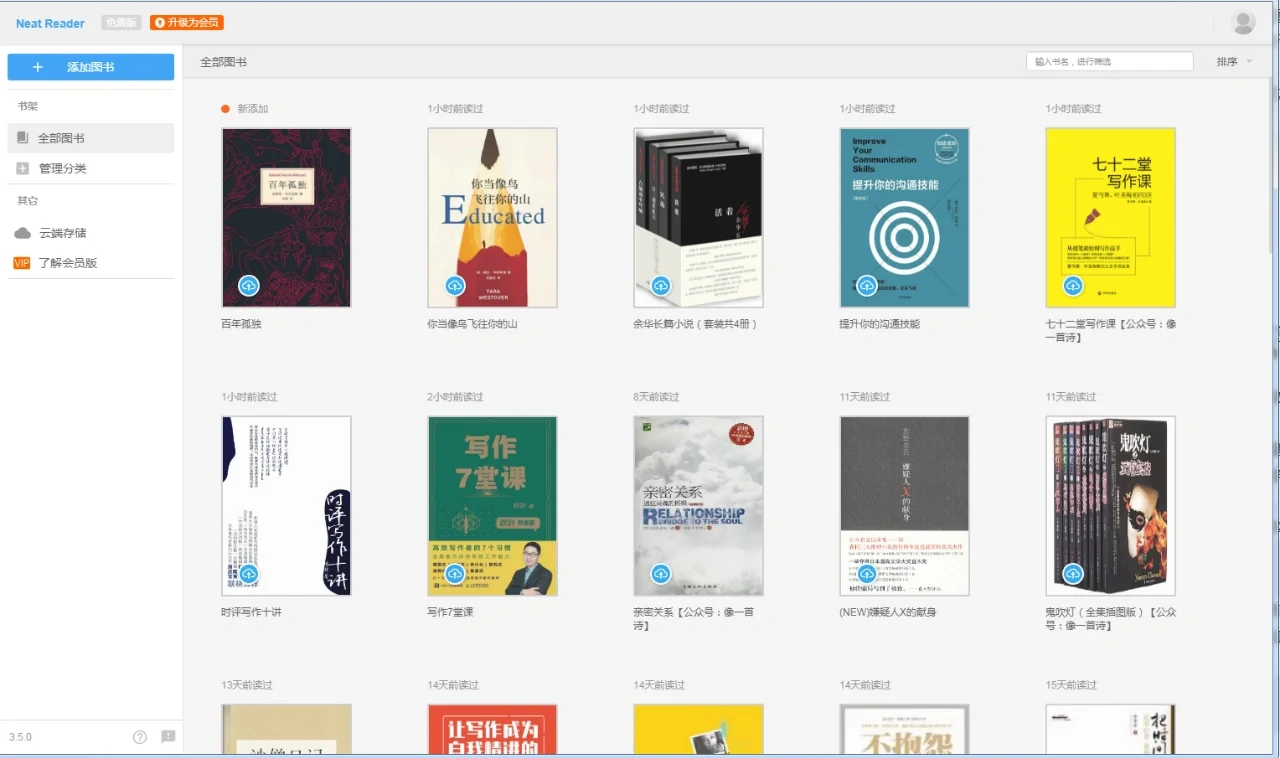Click the title 七十二堂写作课【公众号：像一首诗】
1280x758 pixels.
pyautogui.click(x=1111, y=331)
